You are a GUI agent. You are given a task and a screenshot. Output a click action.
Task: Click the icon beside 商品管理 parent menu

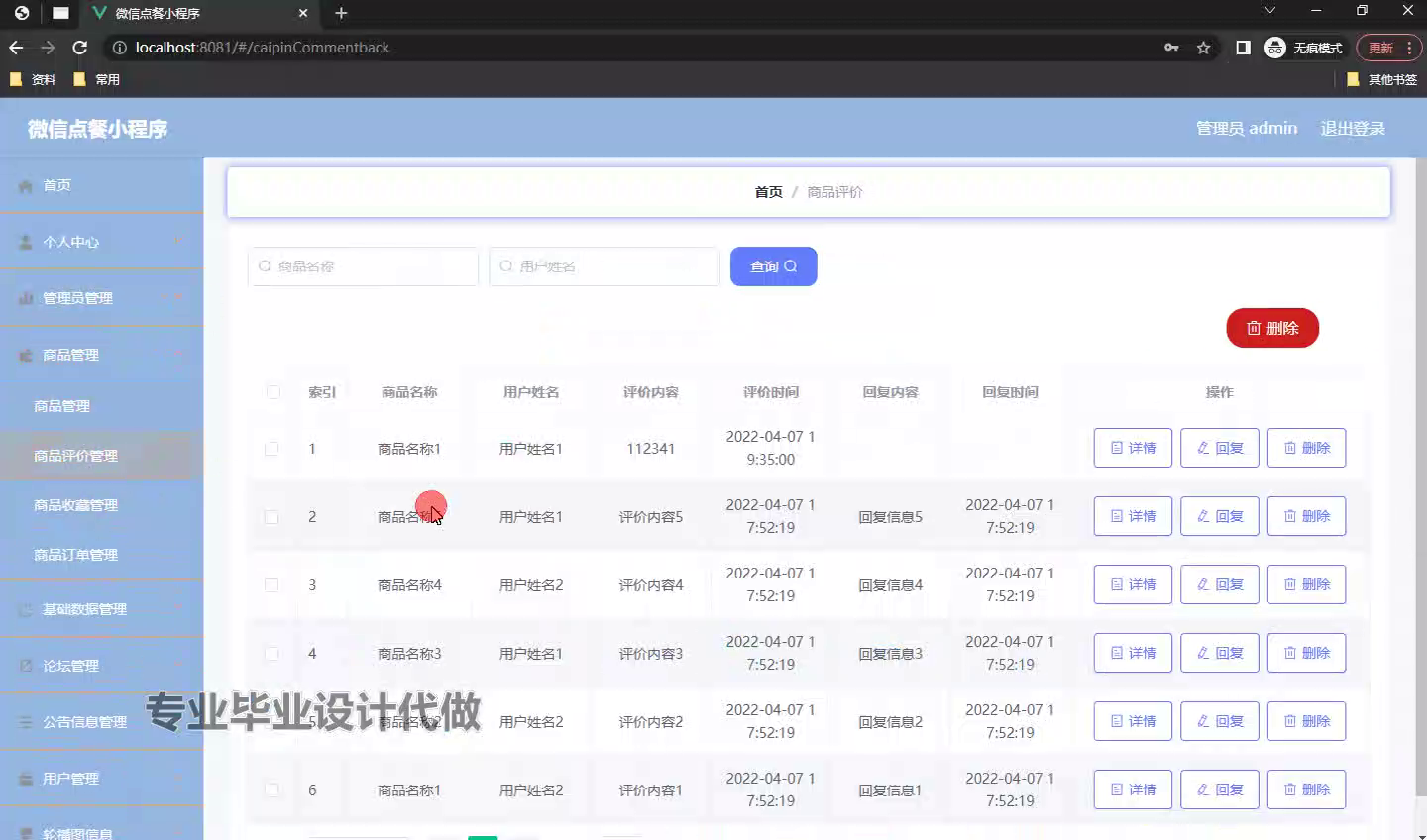(26, 355)
